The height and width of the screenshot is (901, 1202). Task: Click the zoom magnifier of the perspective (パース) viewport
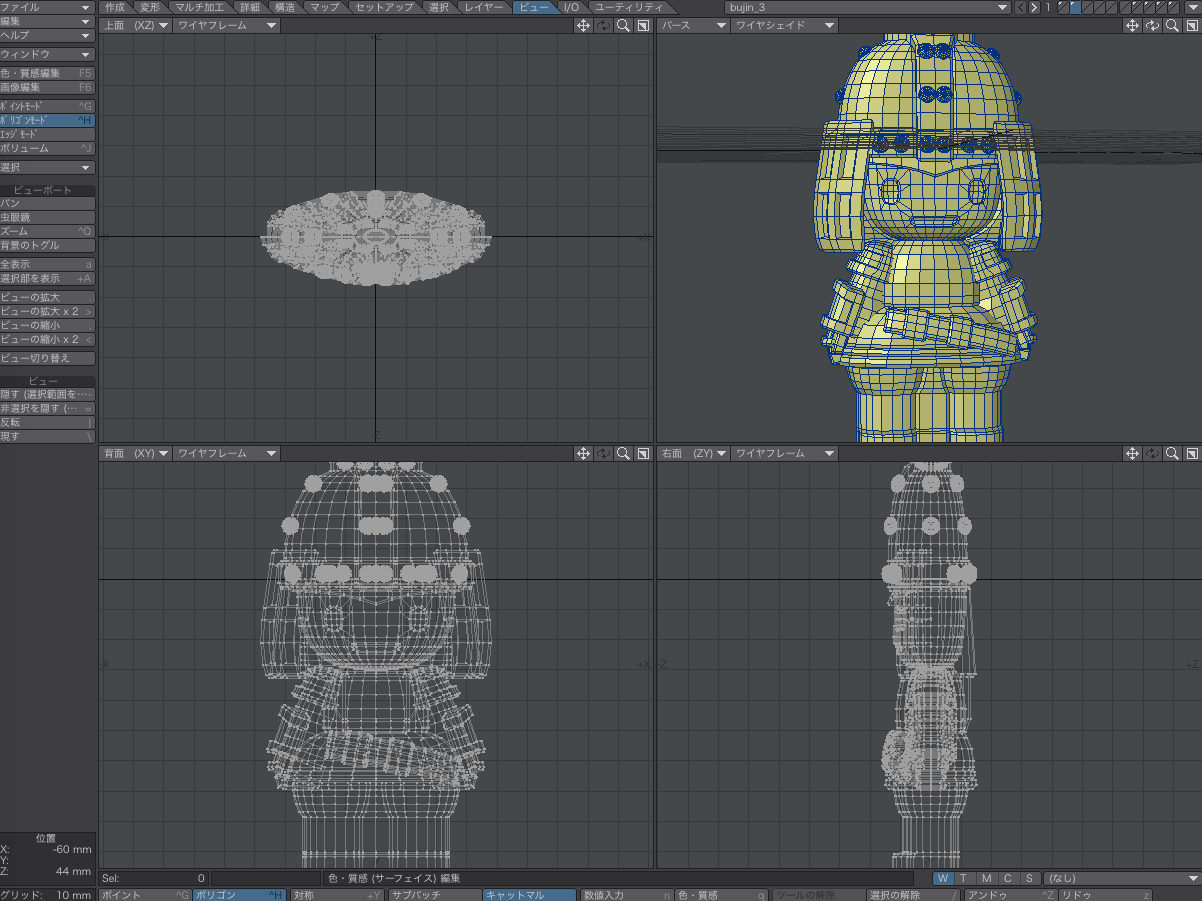click(x=1172, y=25)
